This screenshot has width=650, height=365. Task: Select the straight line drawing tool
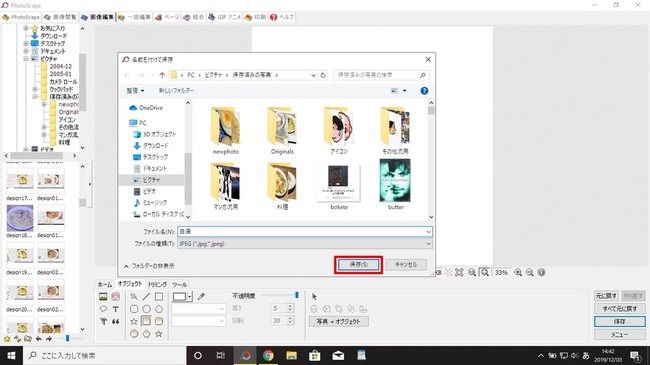146,297
